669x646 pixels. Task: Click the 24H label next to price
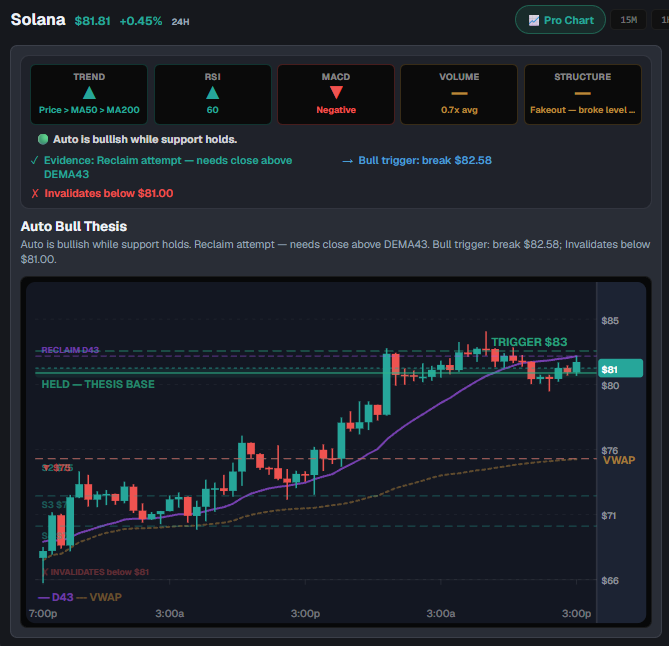click(x=180, y=22)
